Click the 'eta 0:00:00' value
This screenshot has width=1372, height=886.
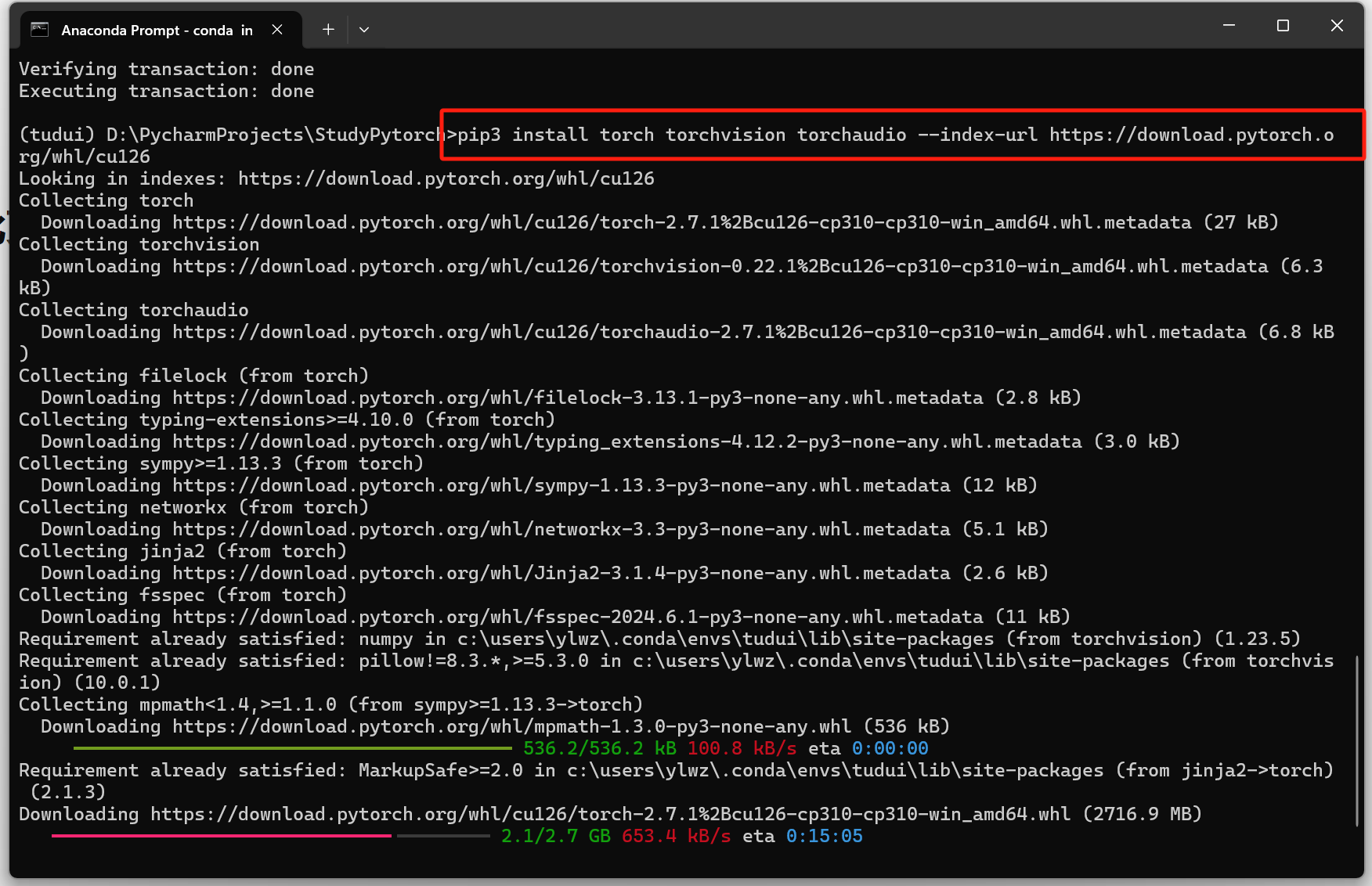868,748
